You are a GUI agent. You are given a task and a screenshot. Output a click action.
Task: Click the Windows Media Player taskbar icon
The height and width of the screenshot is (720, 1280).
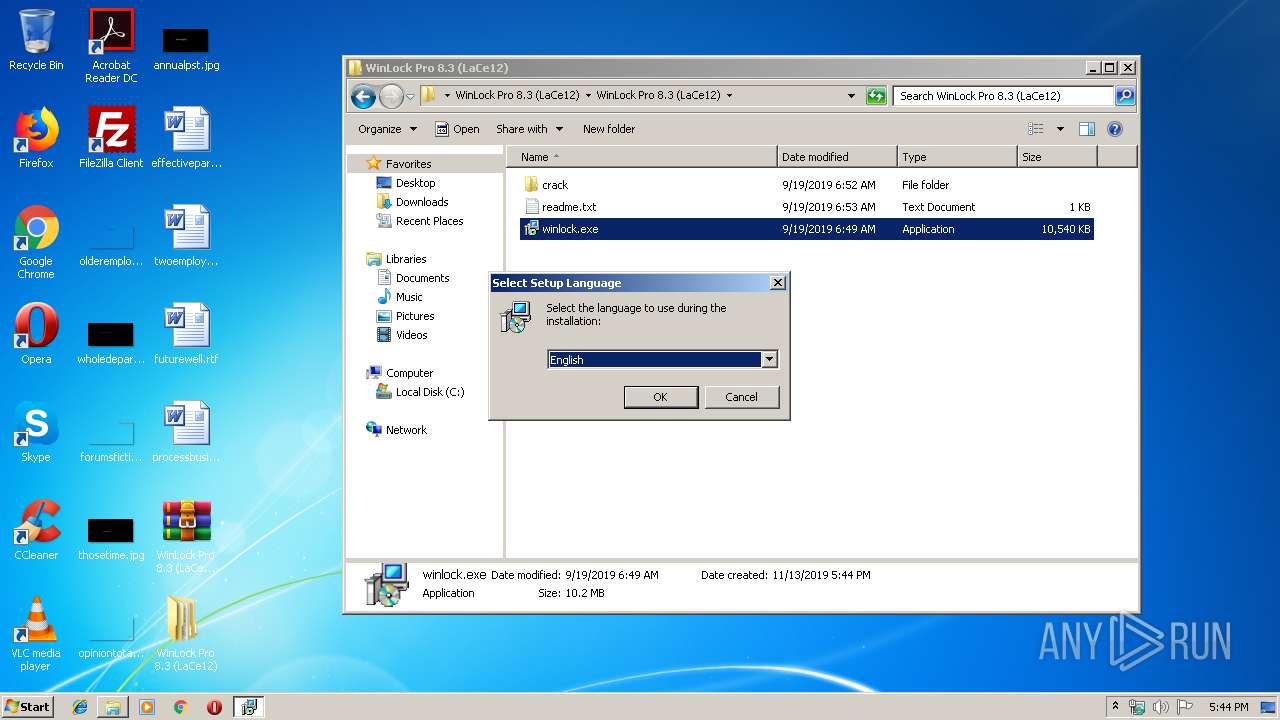coord(147,706)
